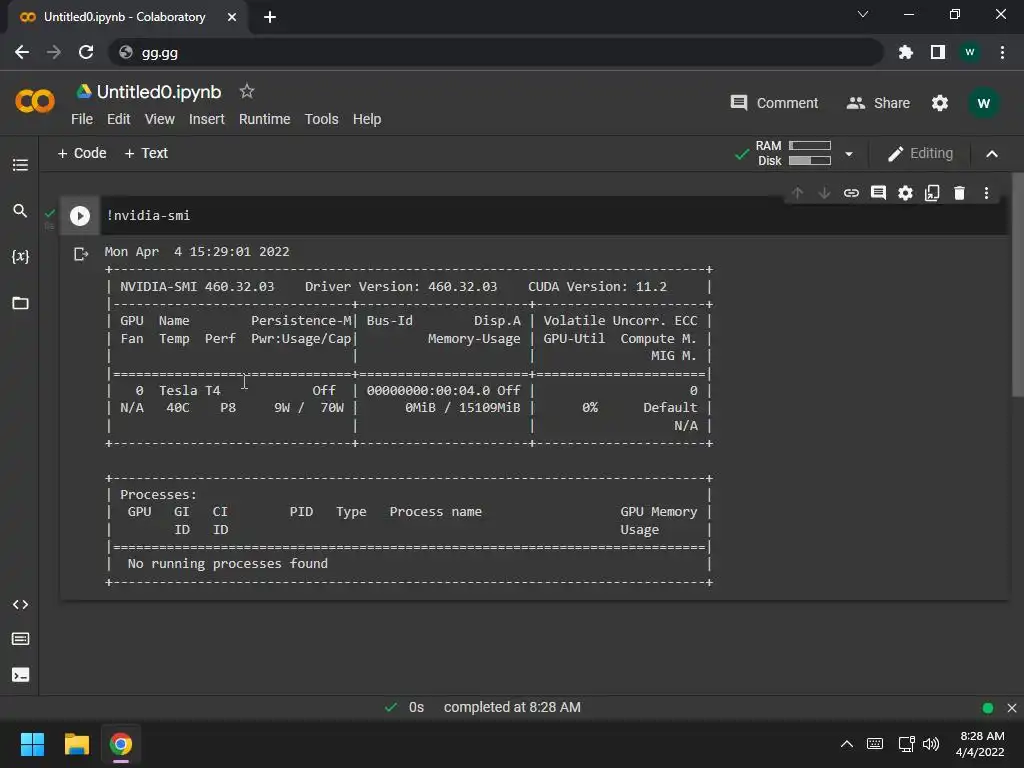1024x768 pixels.
Task: Close the Untitled0.ipynb browser tab
Action: [x=232, y=17]
